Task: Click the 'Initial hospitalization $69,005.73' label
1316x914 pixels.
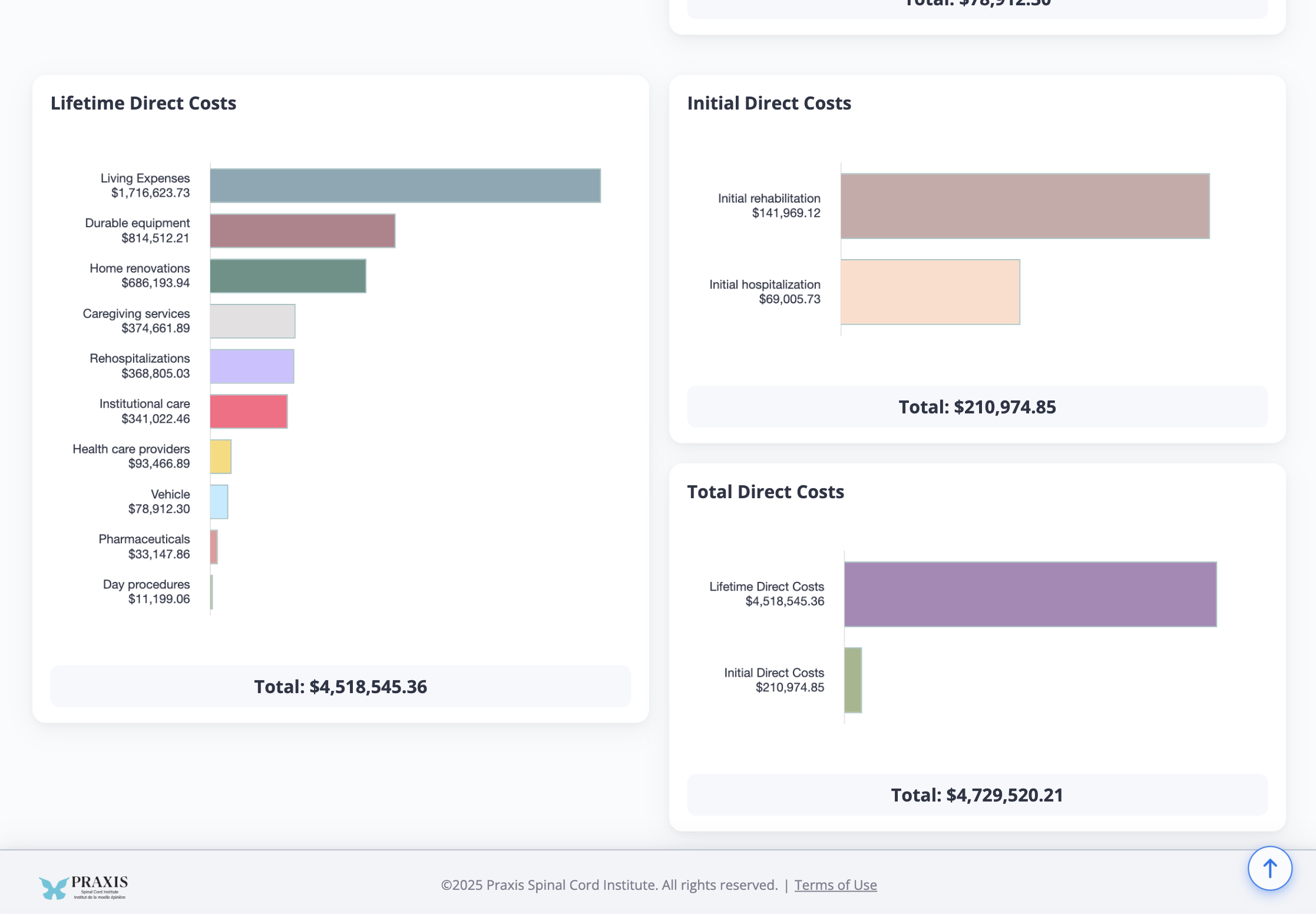Action: point(765,292)
